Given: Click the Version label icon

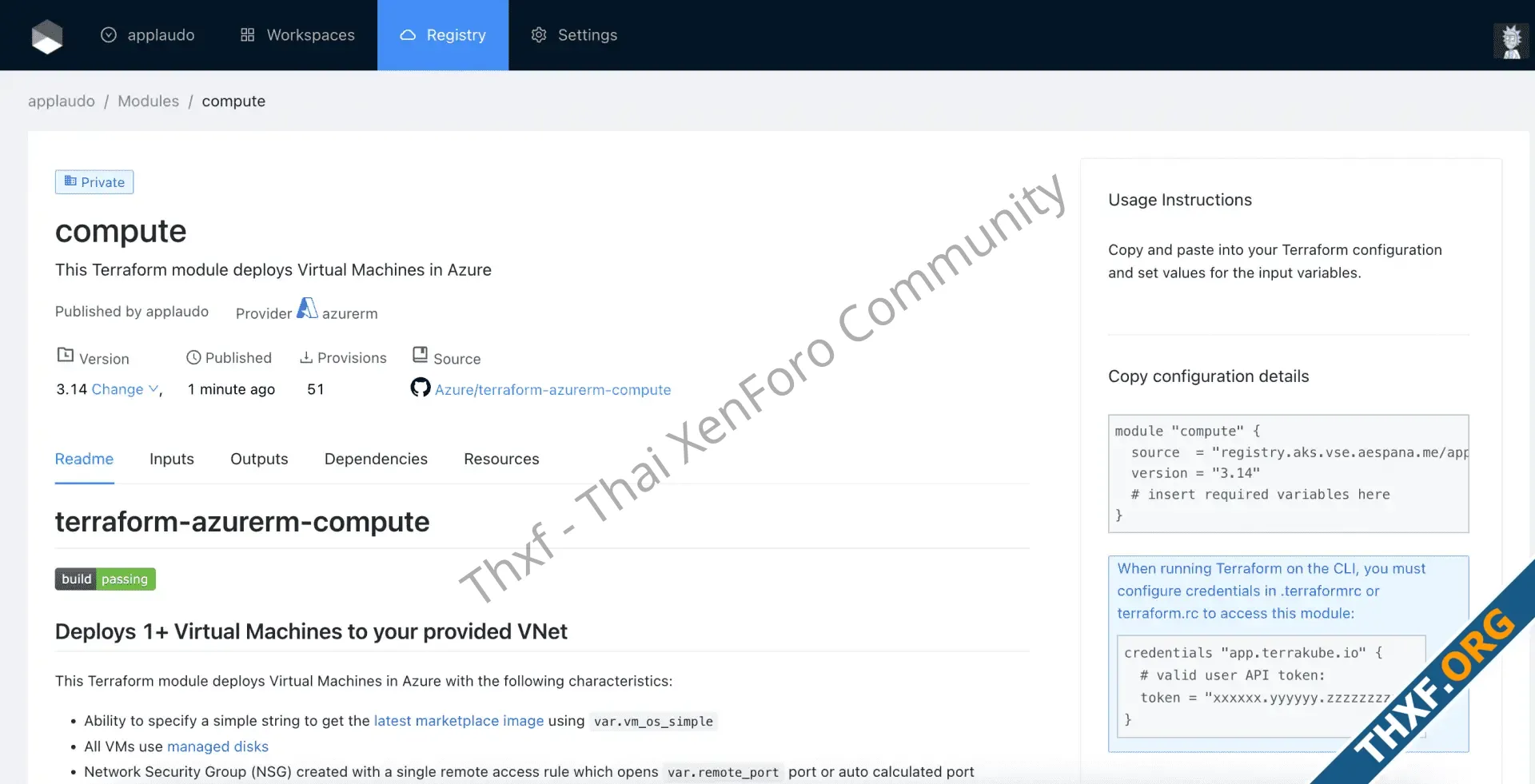Looking at the screenshot, I should (x=66, y=355).
